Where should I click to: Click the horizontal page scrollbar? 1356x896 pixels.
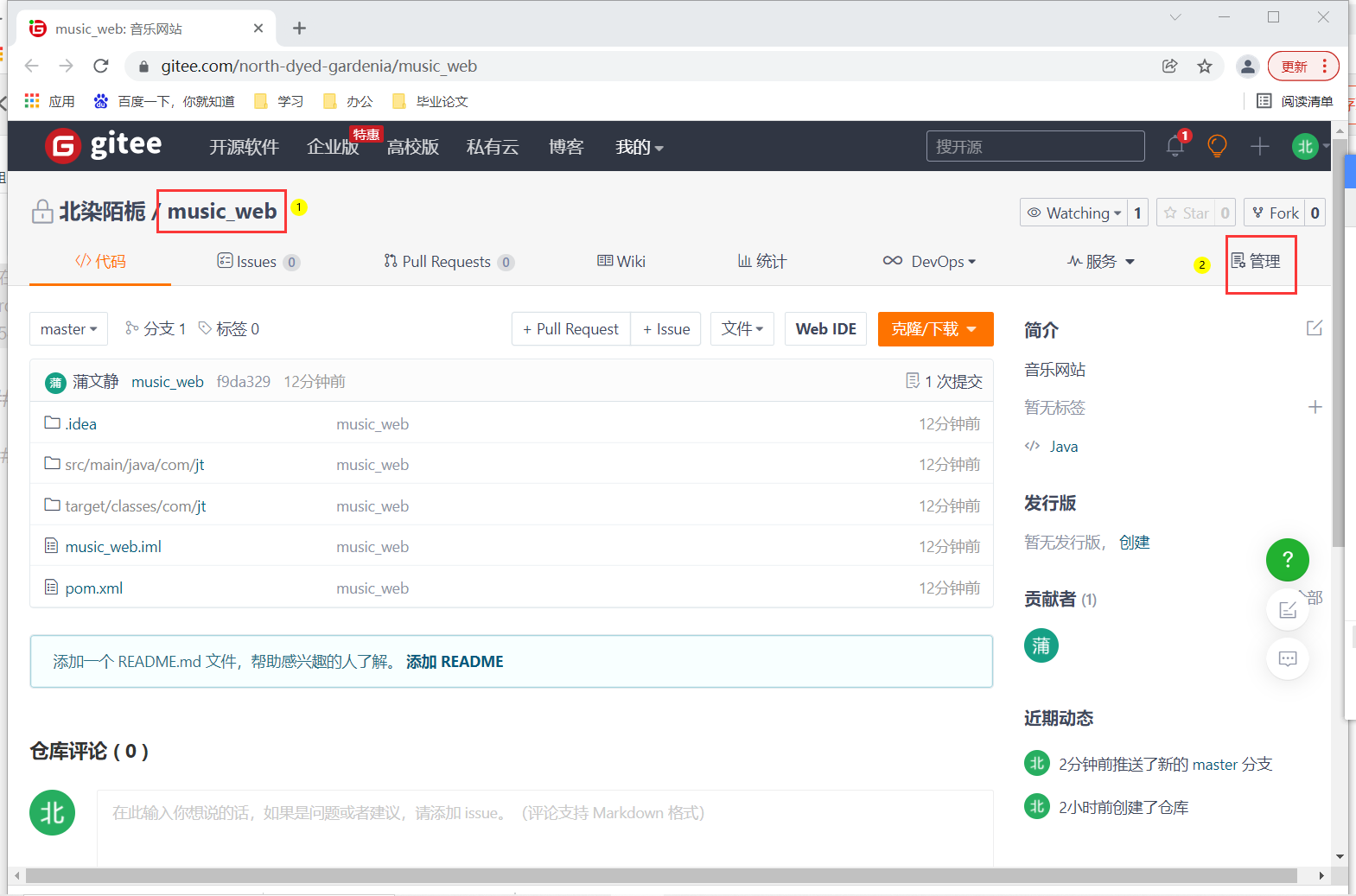[661, 875]
